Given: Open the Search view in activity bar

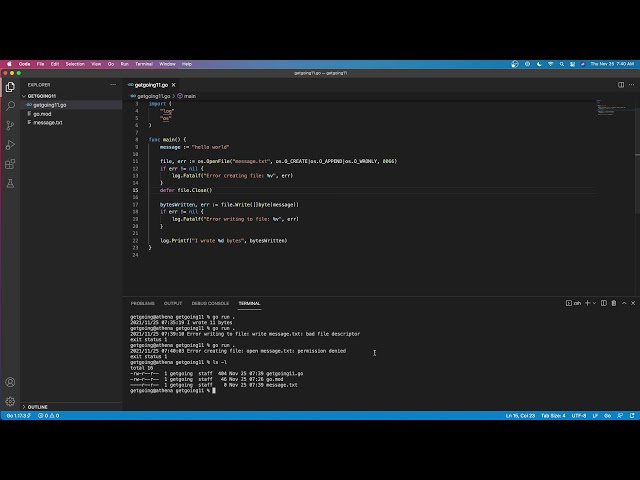Looking at the screenshot, I should [10, 106].
